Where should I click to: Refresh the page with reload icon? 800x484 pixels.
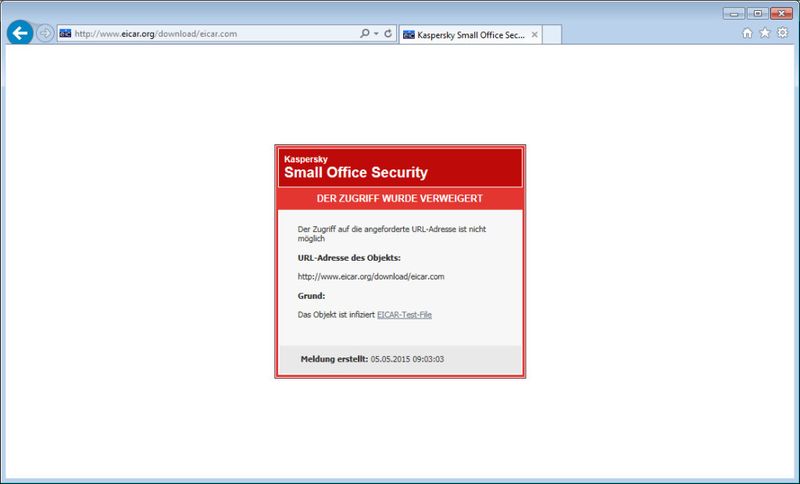pyautogui.click(x=388, y=34)
